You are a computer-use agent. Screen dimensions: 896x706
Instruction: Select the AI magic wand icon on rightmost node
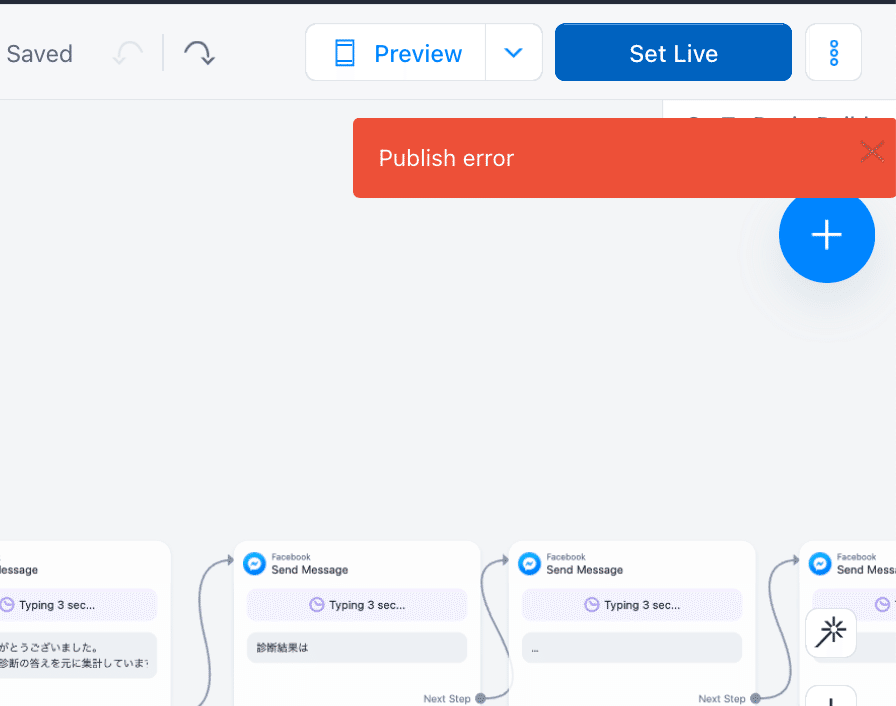click(x=830, y=633)
